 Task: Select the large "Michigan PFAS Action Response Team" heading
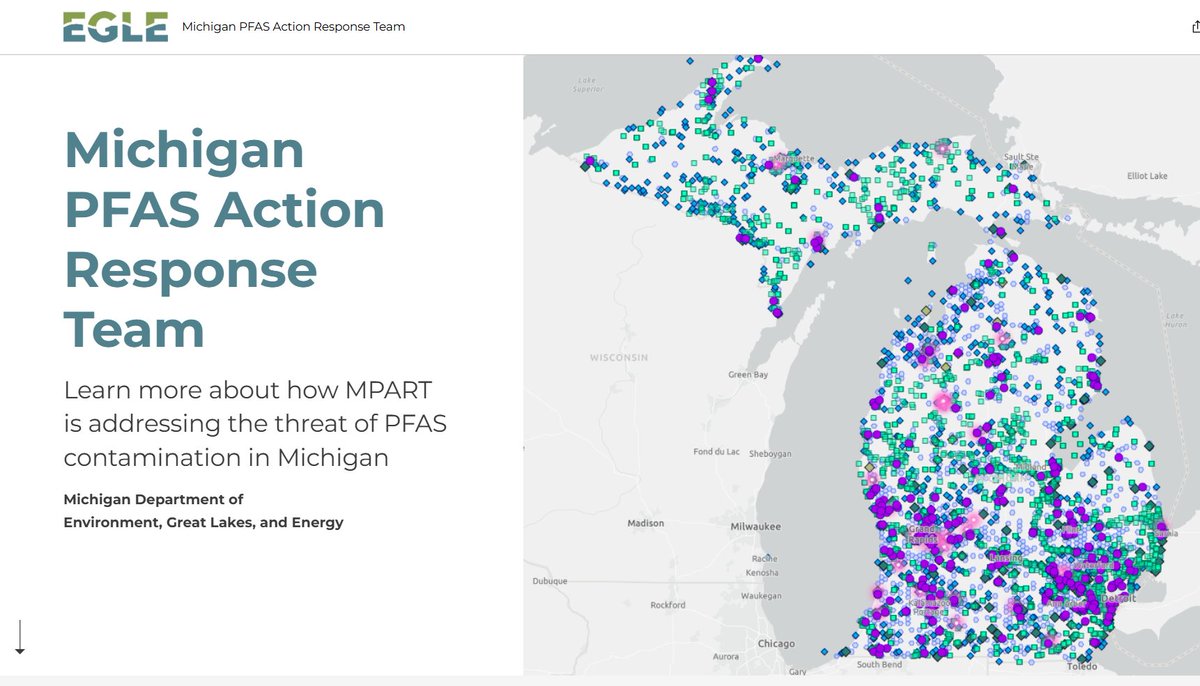coord(224,239)
